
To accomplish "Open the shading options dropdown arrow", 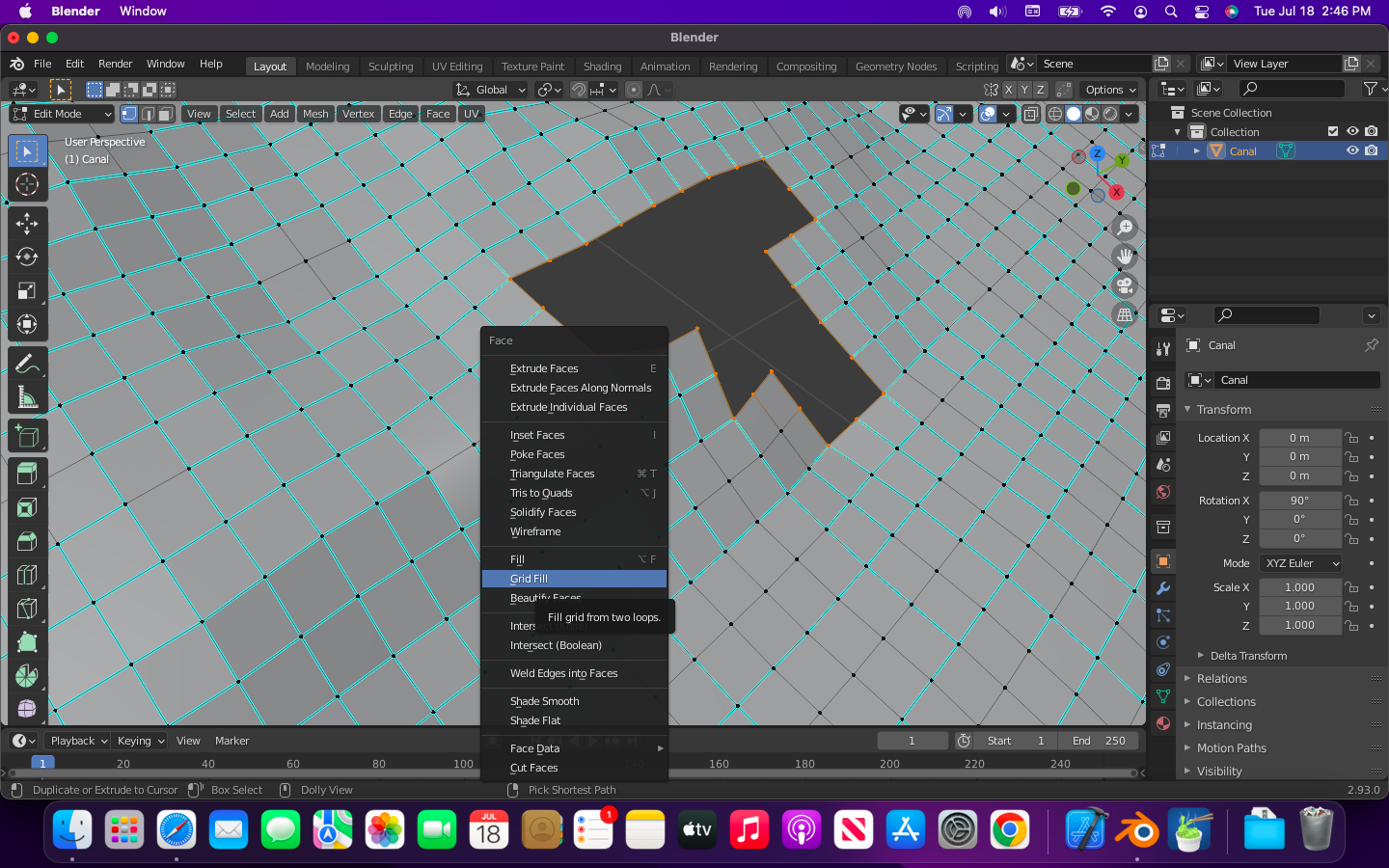I will point(1129,114).
